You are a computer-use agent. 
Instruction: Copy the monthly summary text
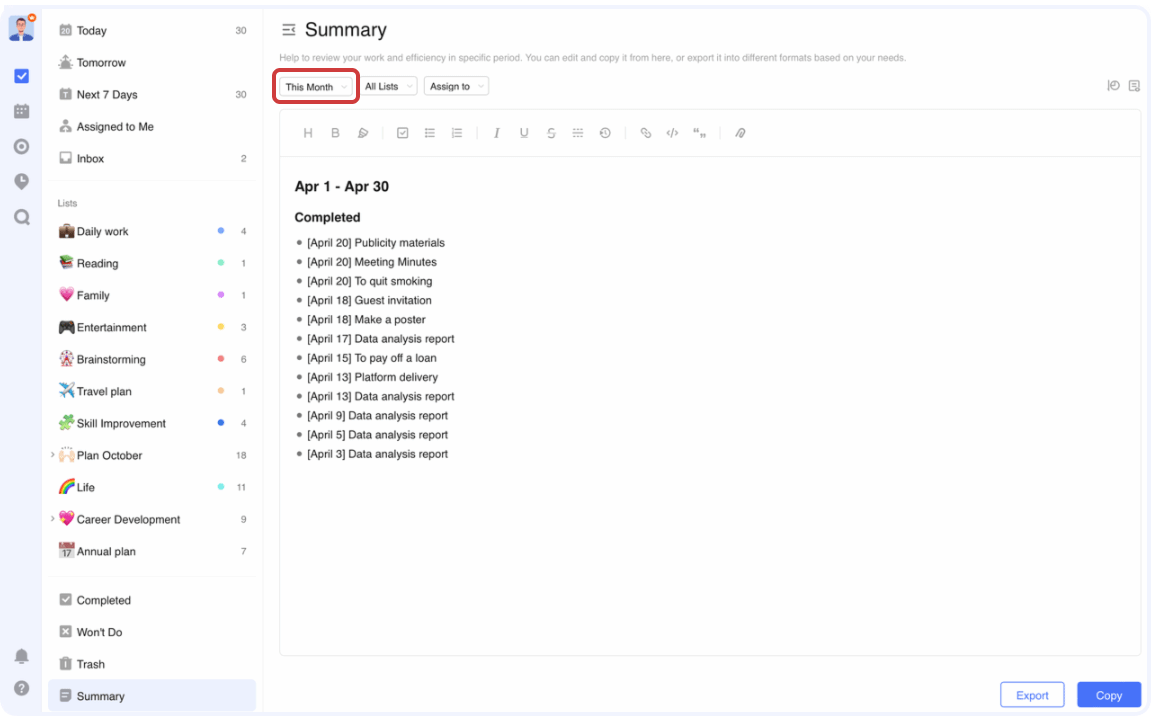(1108, 694)
